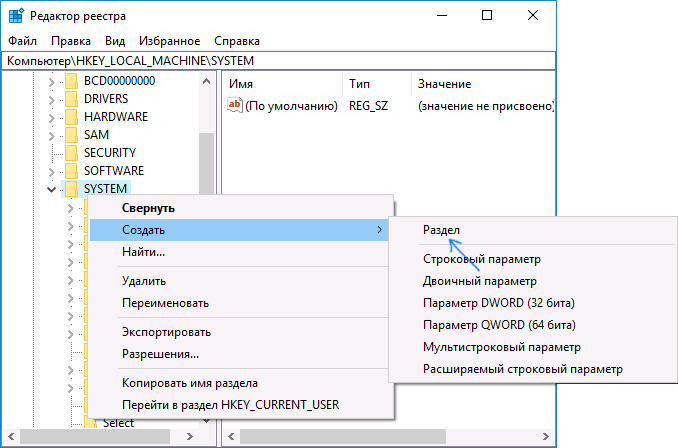Collapse the SYSTEM key tree node
This screenshot has height=448, width=678.
pyautogui.click(x=51, y=189)
